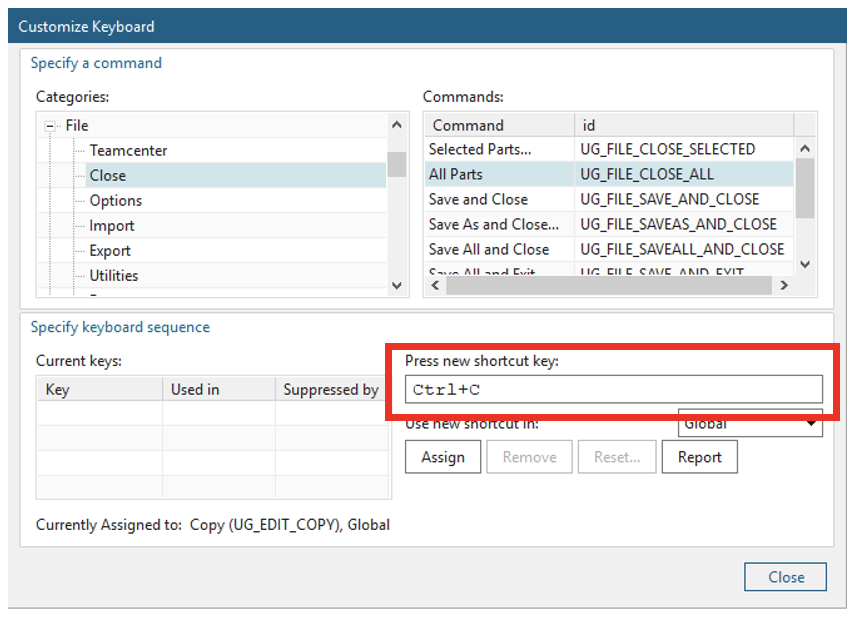
Task: Click the Assign button
Action: coord(443,457)
